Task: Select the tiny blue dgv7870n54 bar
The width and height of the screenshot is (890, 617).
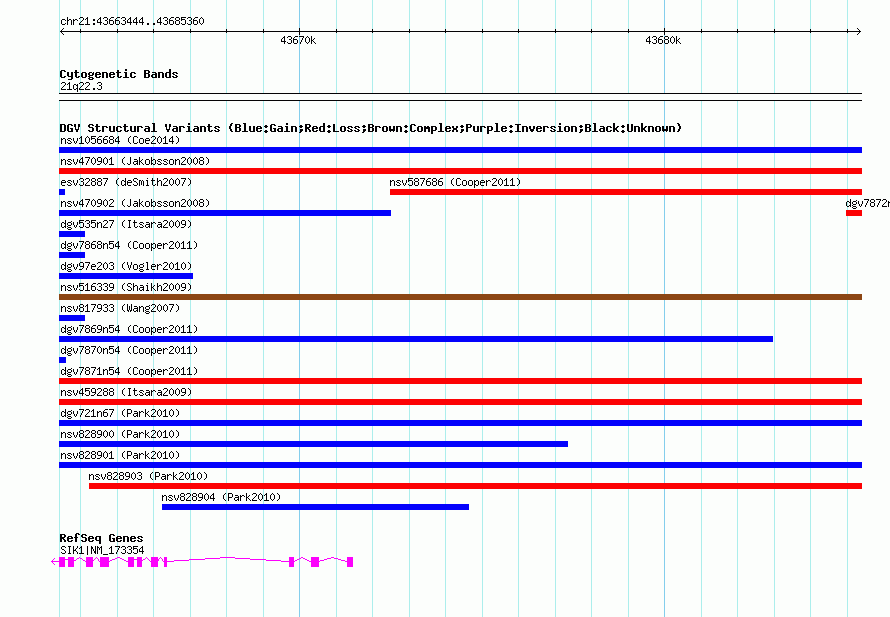Action: (x=62, y=360)
